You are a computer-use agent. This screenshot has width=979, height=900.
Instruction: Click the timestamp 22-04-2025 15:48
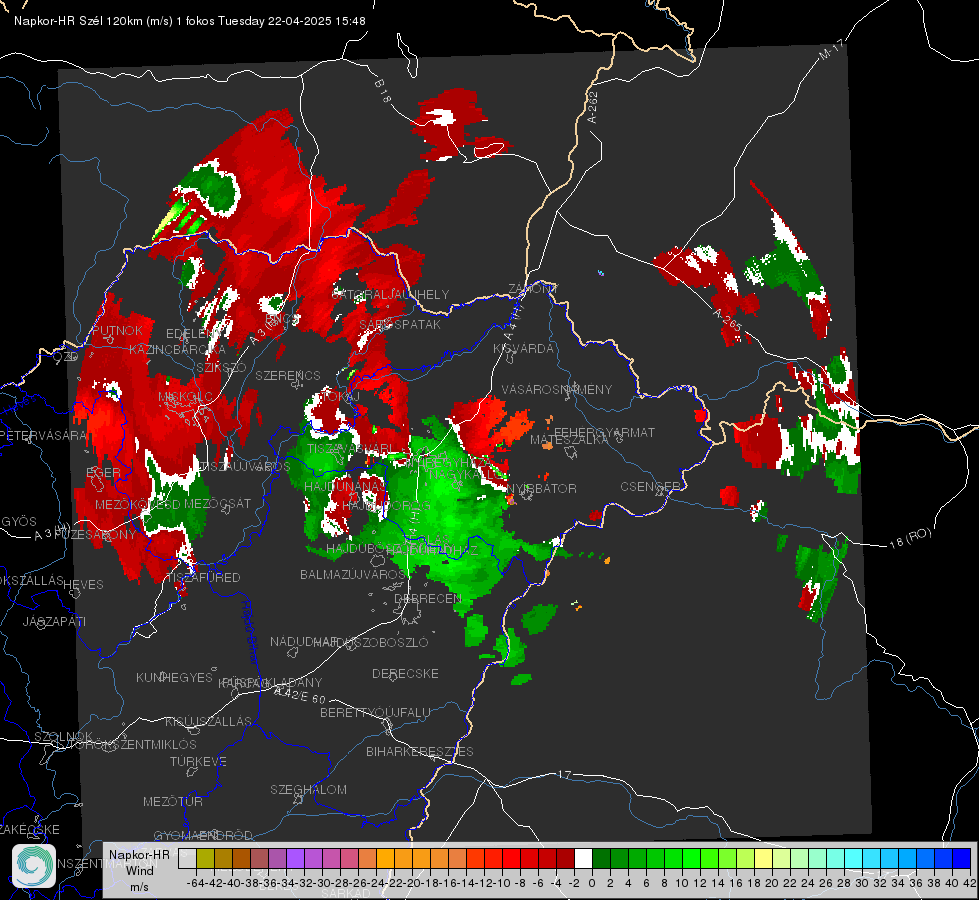pyautogui.click(x=317, y=21)
